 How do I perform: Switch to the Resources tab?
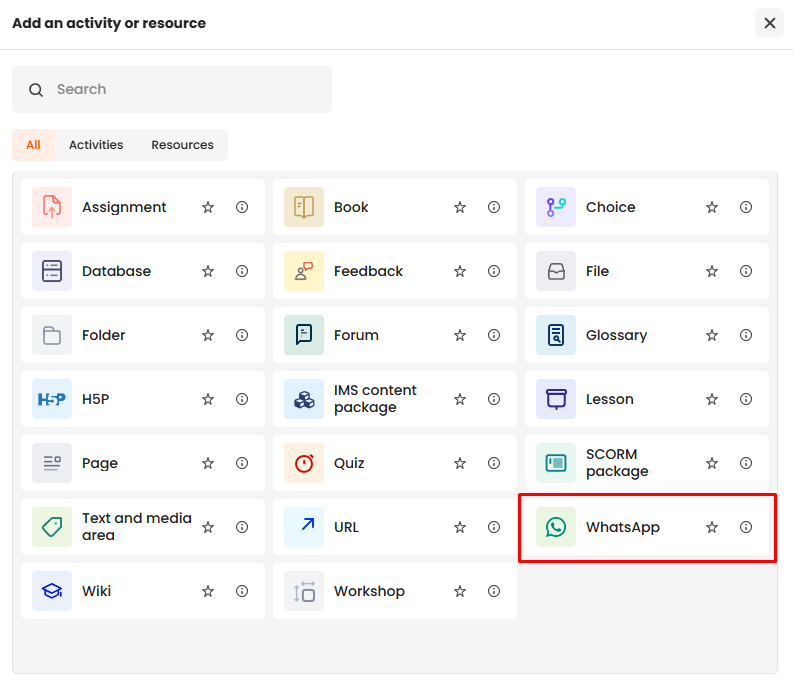(183, 145)
